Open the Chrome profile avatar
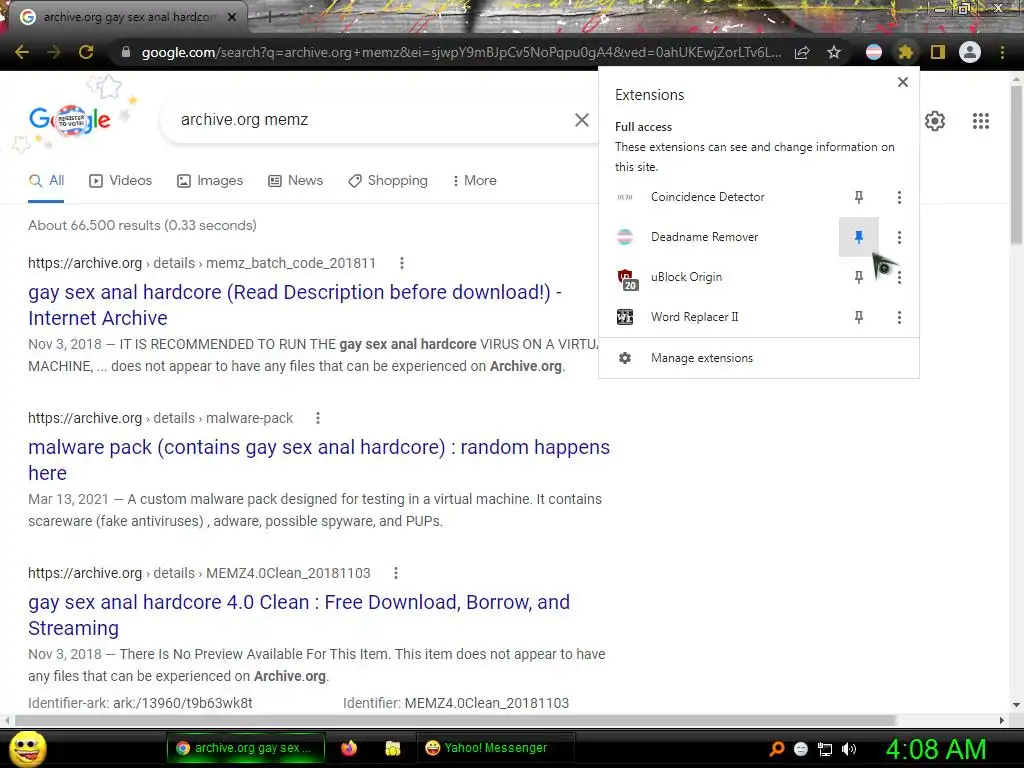This screenshot has width=1024, height=768. pos(970,52)
